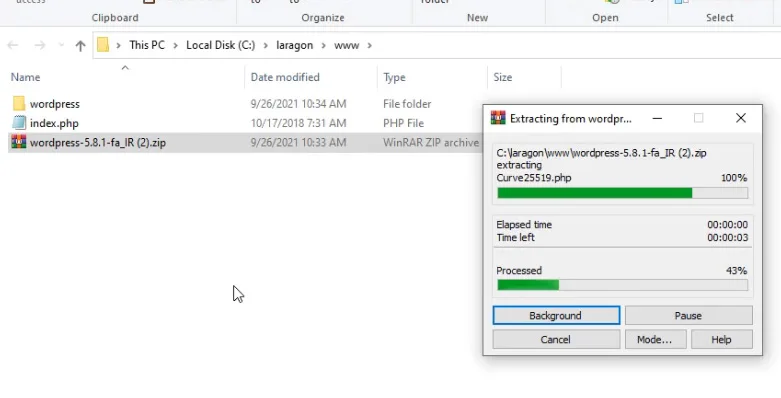Go to This PC in breadcrumb

pos(147,45)
